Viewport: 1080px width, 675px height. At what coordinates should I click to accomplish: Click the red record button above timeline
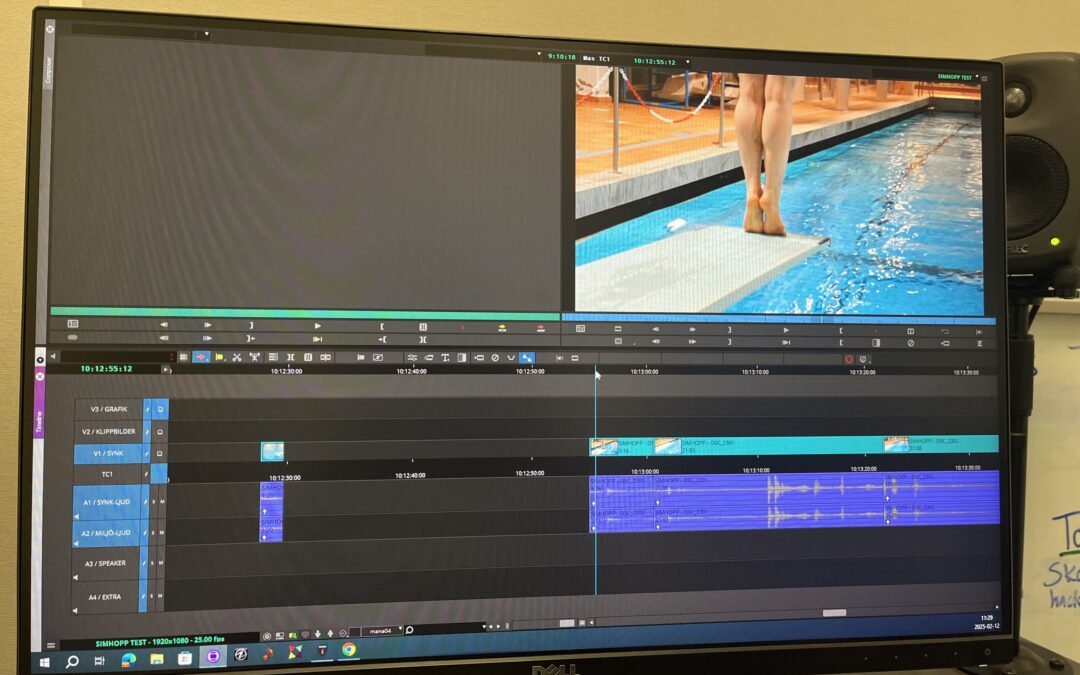click(849, 359)
